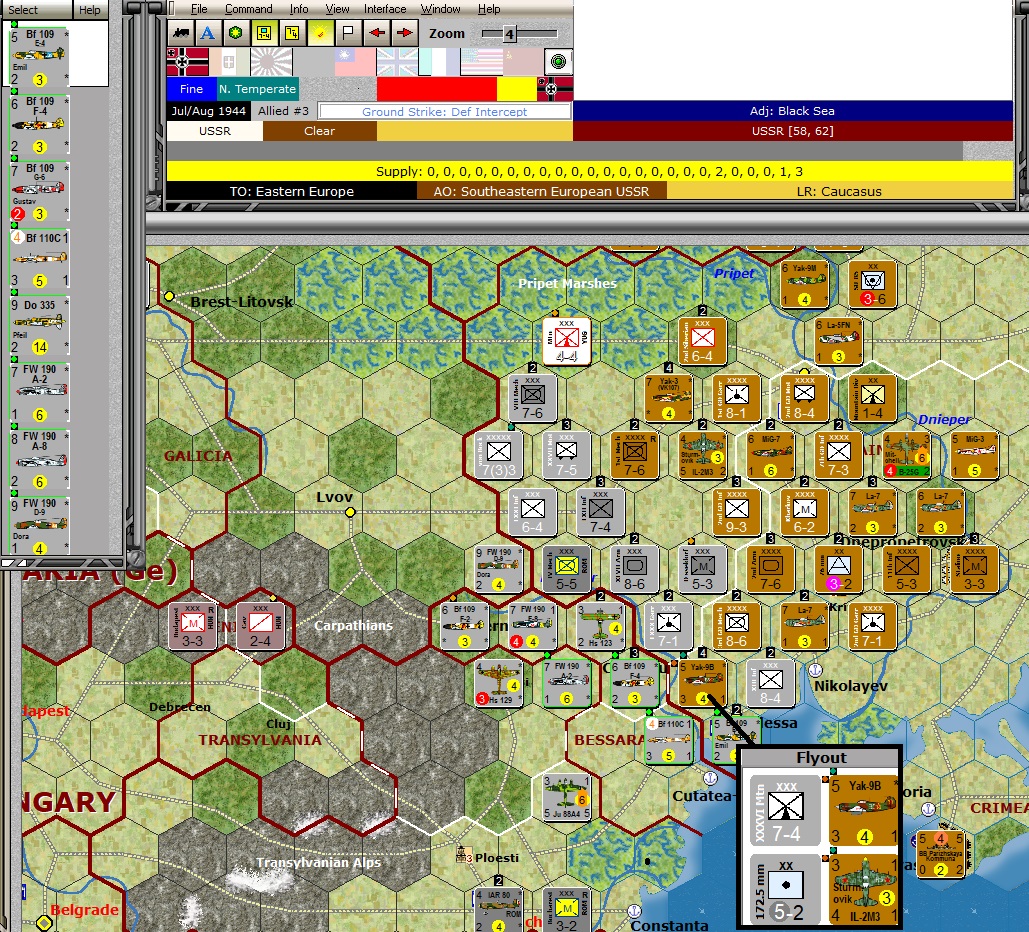
Task: Click the Adj: Black Sea bar
Action: pyautogui.click(x=792, y=111)
